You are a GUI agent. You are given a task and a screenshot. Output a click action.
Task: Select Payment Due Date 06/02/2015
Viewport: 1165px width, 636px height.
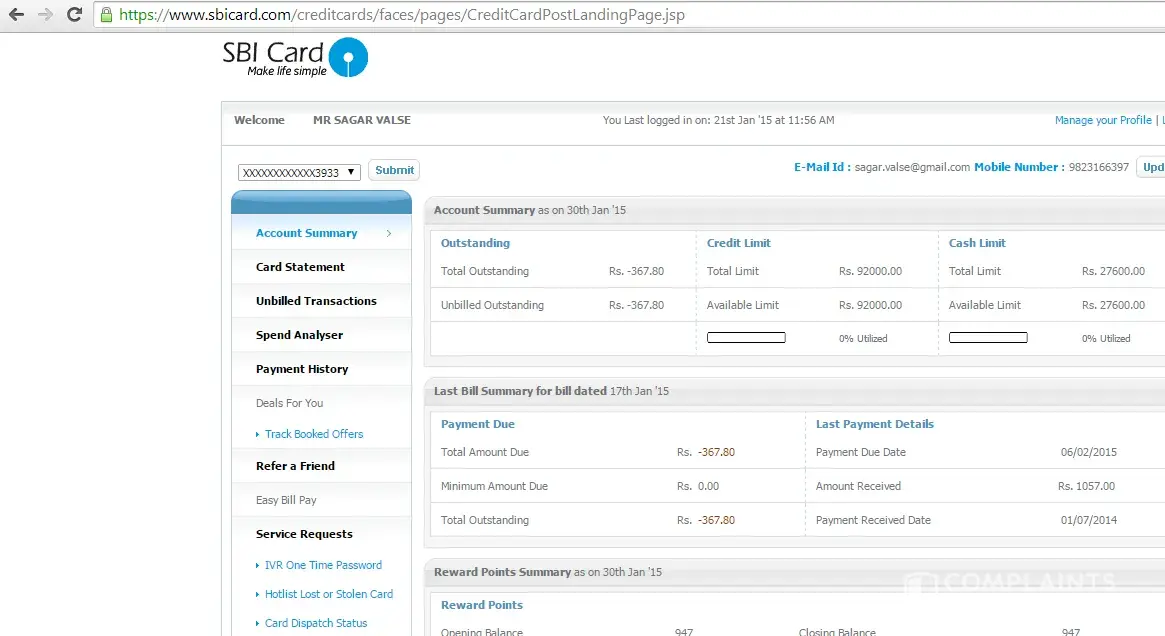tap(1088, 452)
